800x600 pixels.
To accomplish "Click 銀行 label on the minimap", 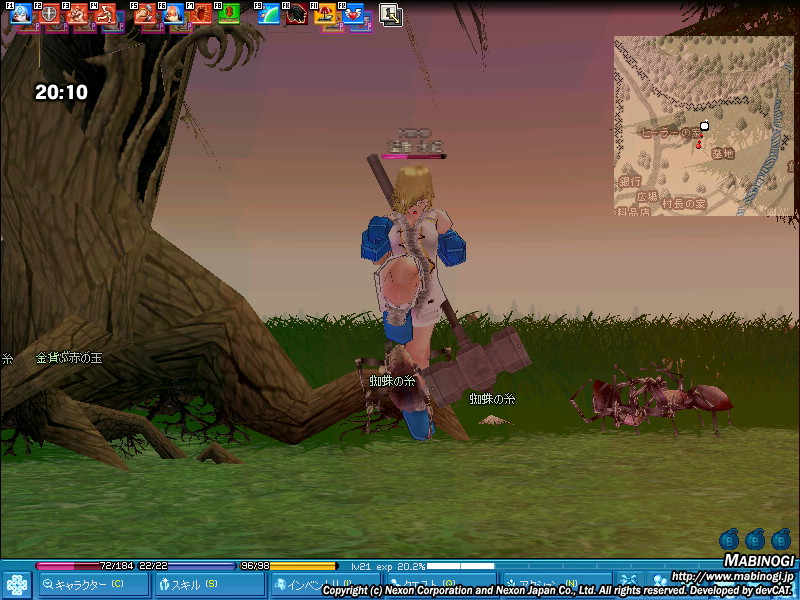I will pos(630,181).
